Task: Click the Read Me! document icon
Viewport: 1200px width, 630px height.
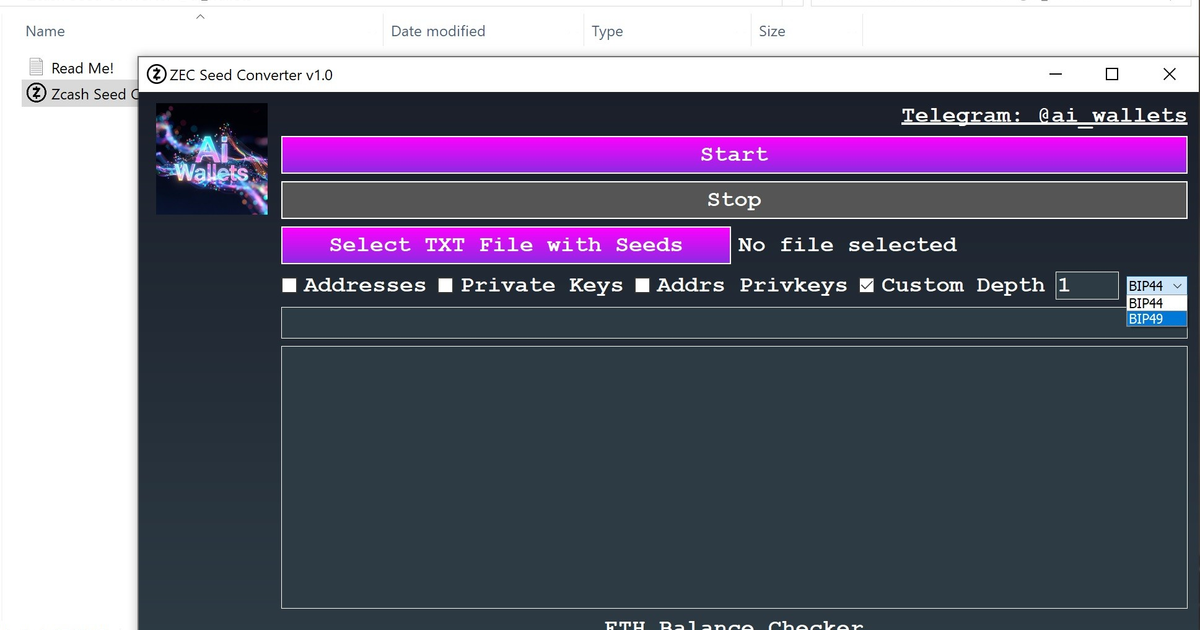Action: (x=36, y=68)
